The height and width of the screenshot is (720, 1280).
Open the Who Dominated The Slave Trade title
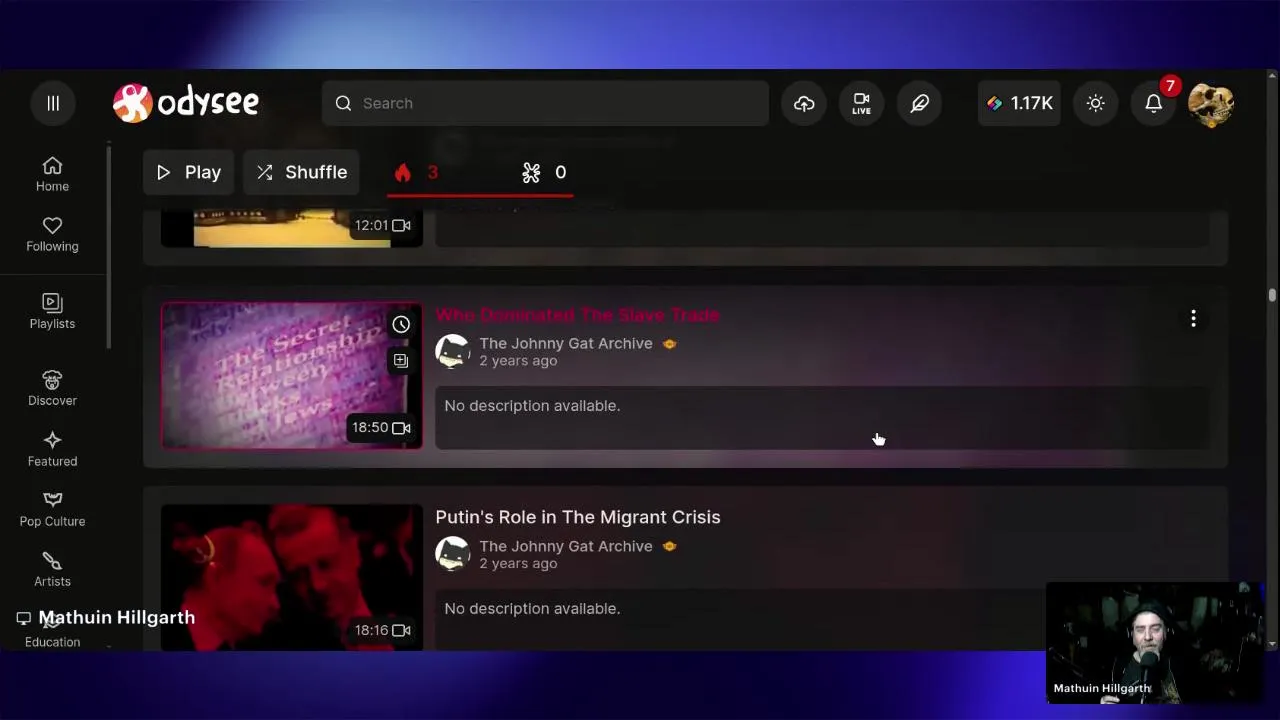click(x=577, y=314)
